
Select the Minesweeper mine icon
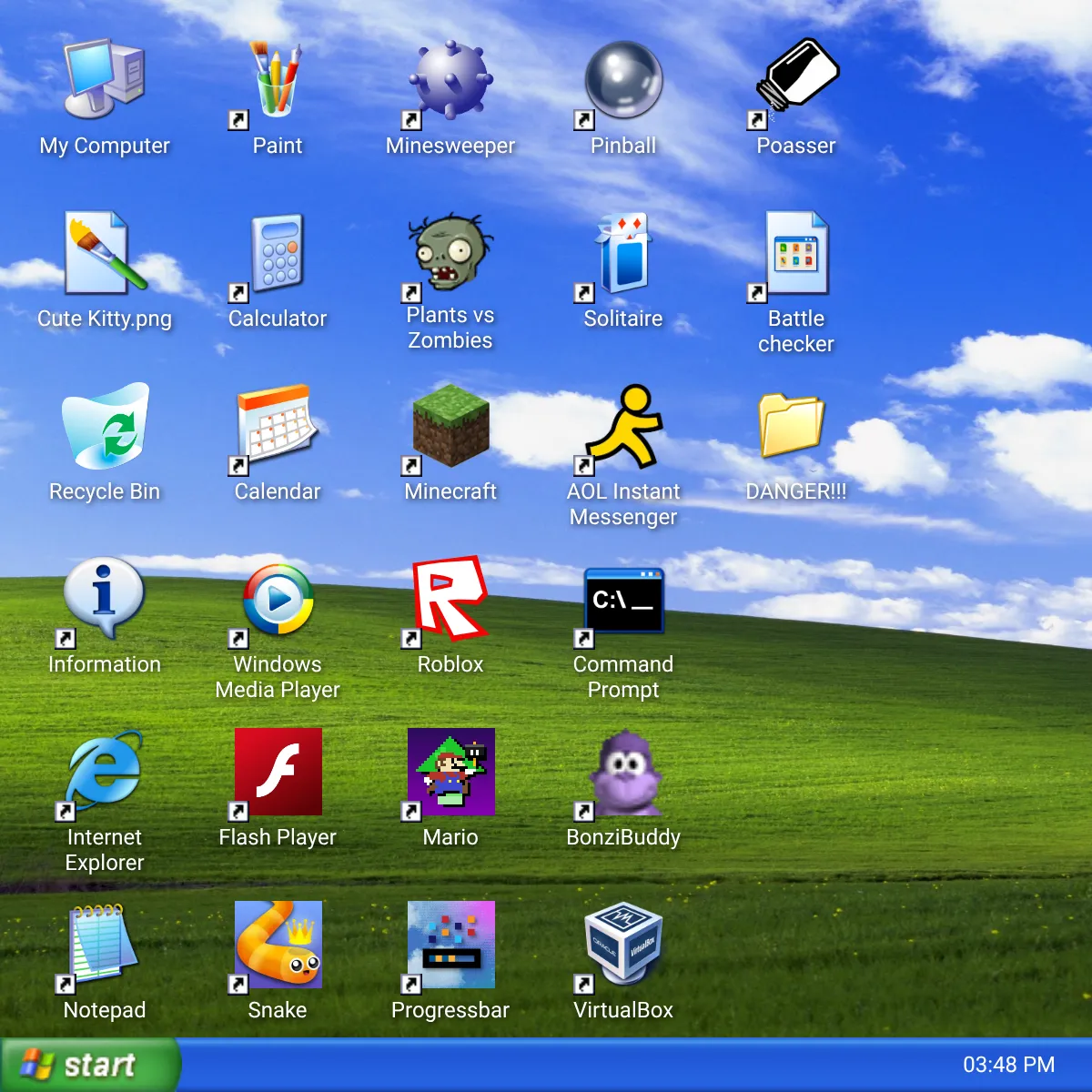(450, 80)
